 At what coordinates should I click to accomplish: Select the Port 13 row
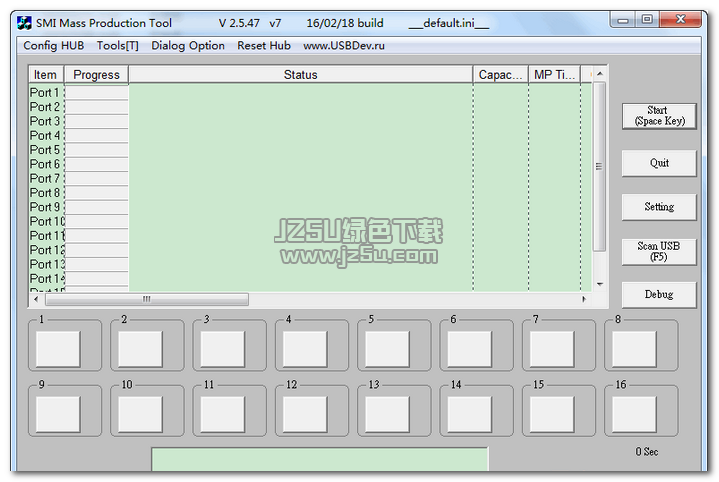[310, 264]
